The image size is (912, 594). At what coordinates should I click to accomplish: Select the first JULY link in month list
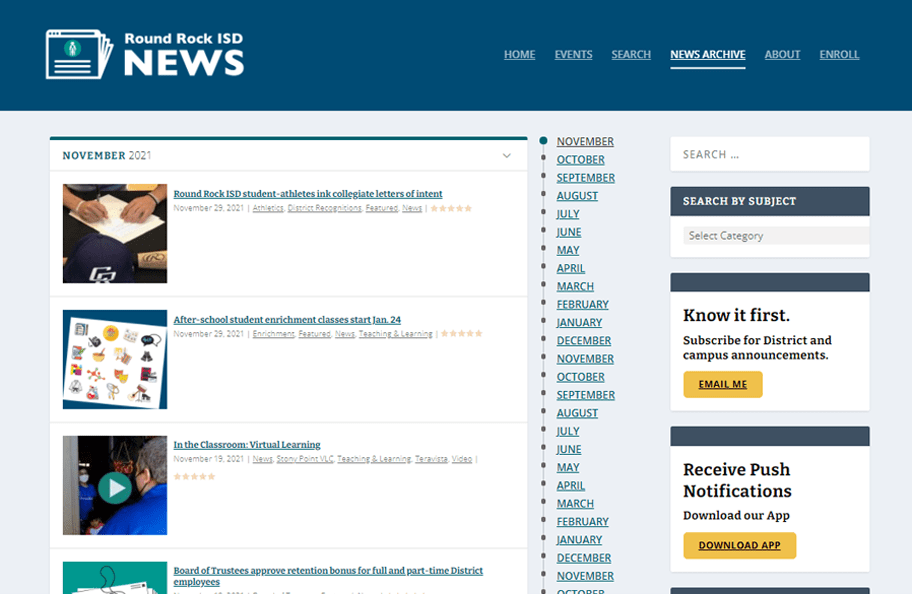(x=568, y=214)
